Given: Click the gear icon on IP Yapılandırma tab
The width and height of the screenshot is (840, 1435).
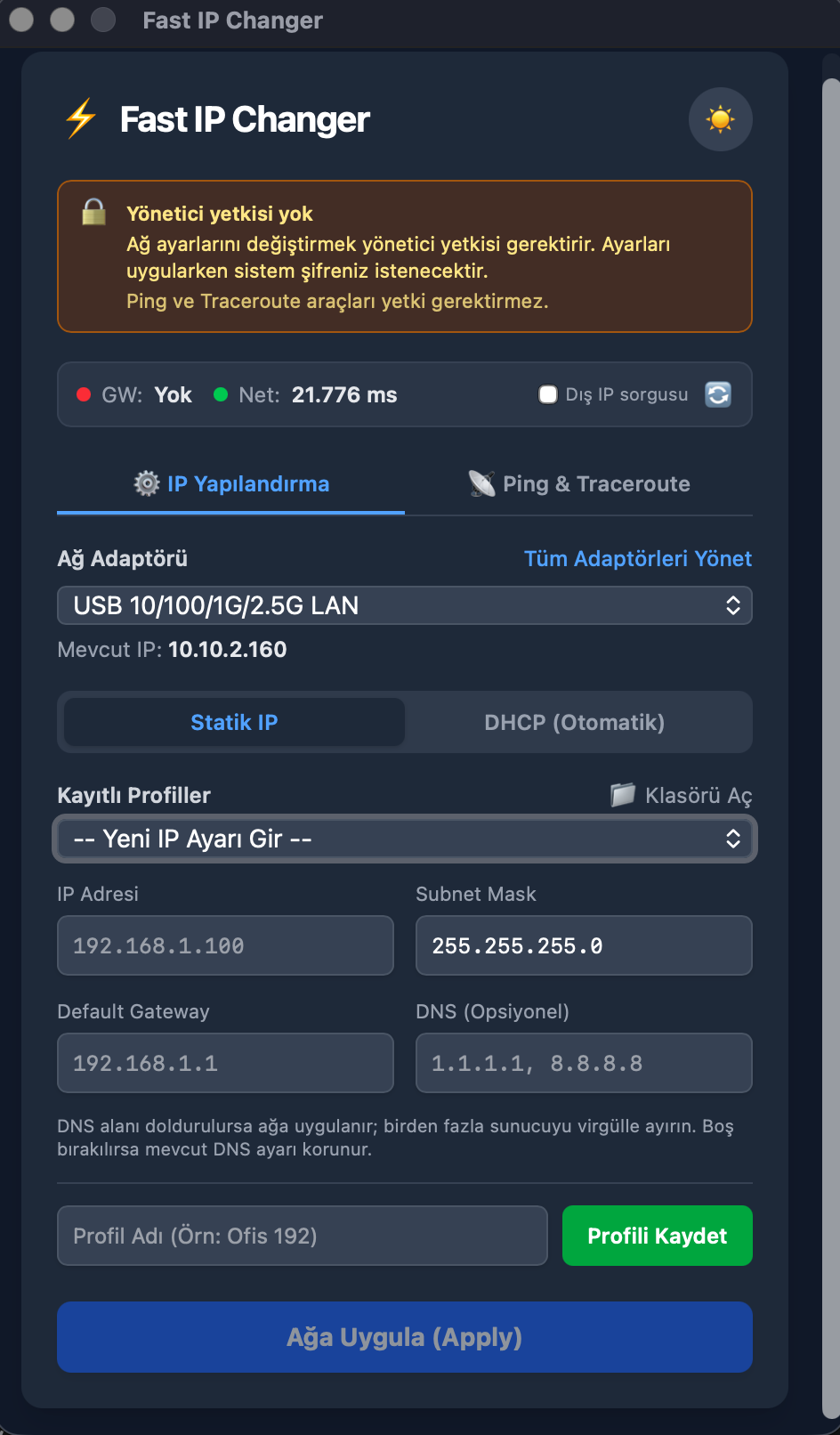Looking at the screenshot, I should [x=146, y=483].
